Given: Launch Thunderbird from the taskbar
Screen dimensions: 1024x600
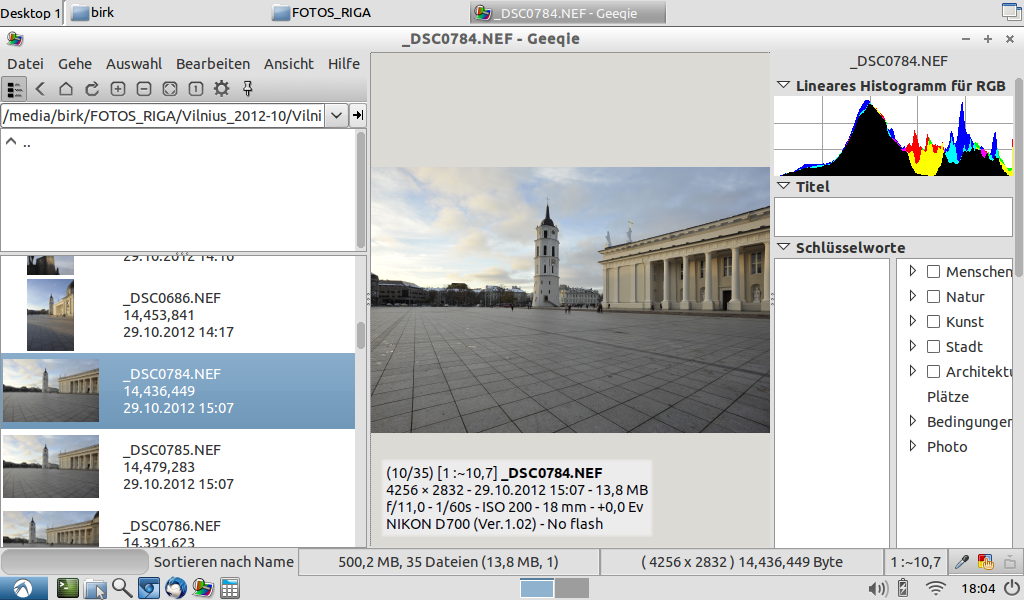Looking at the screenshot, I should click(x=176, y=588).
